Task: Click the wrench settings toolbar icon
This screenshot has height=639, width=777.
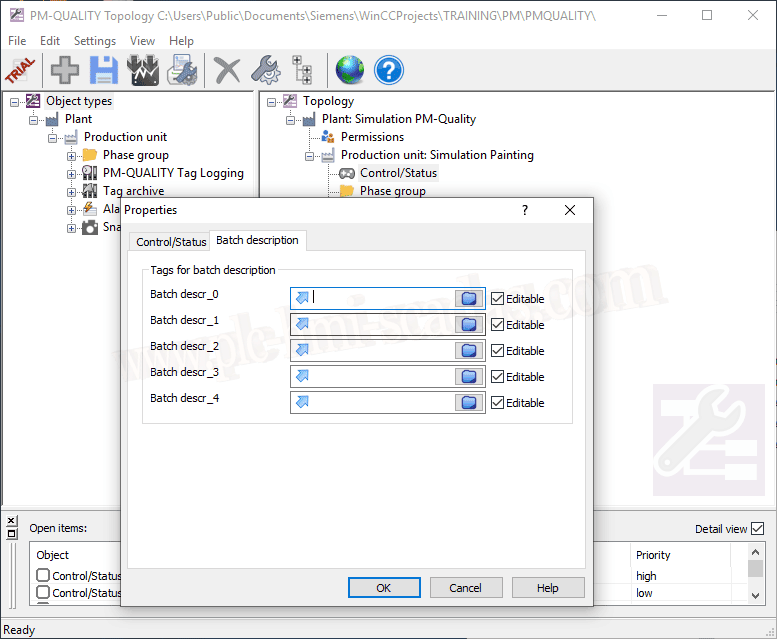Action: (x=265, y=70)
